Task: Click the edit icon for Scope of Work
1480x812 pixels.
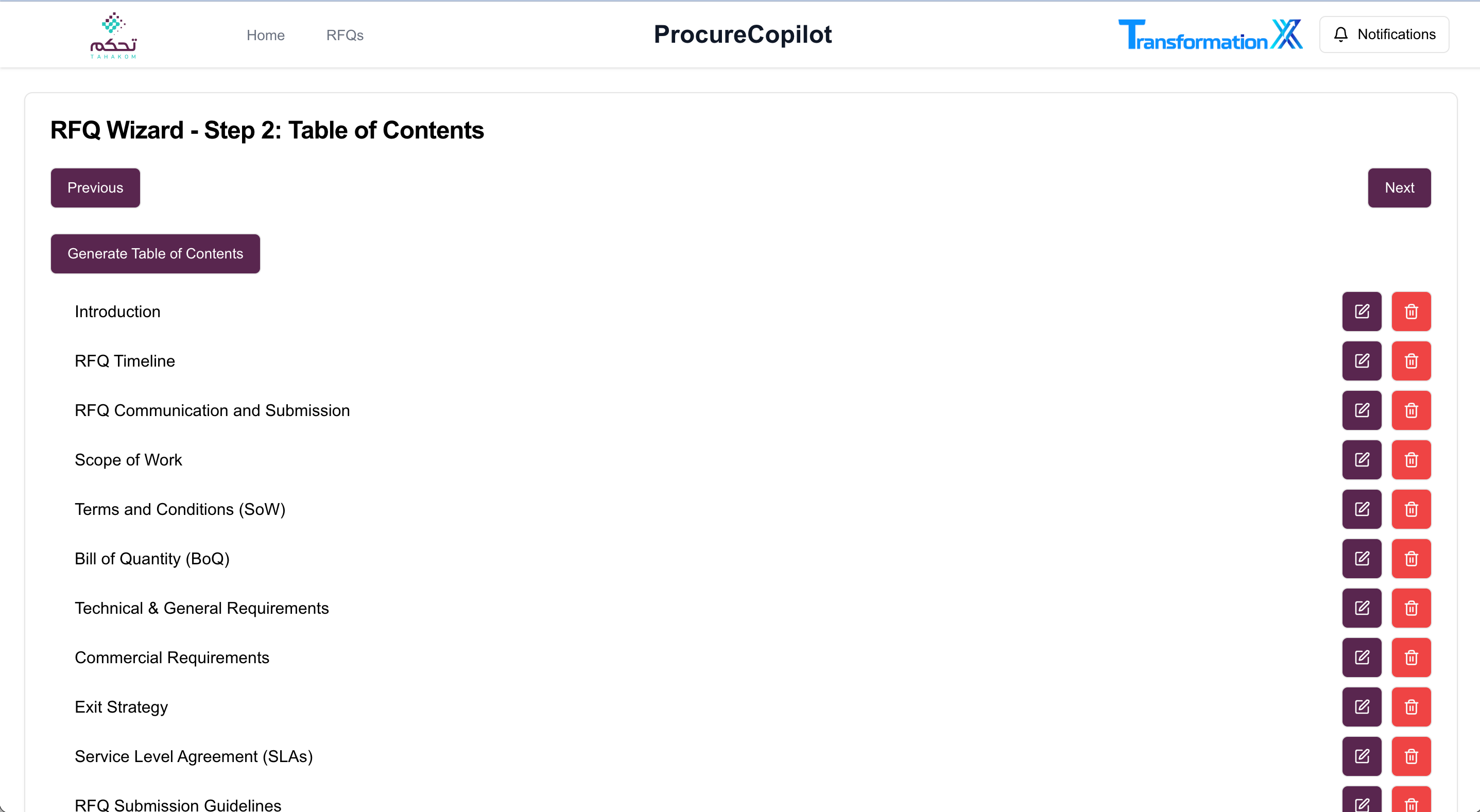Action: pos(1362,459)
